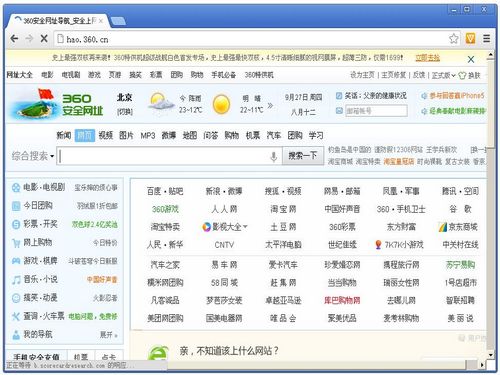Open the 百度·贴吧 link
Viewport: 500px width, 375px height.
(x=165, y=191)
